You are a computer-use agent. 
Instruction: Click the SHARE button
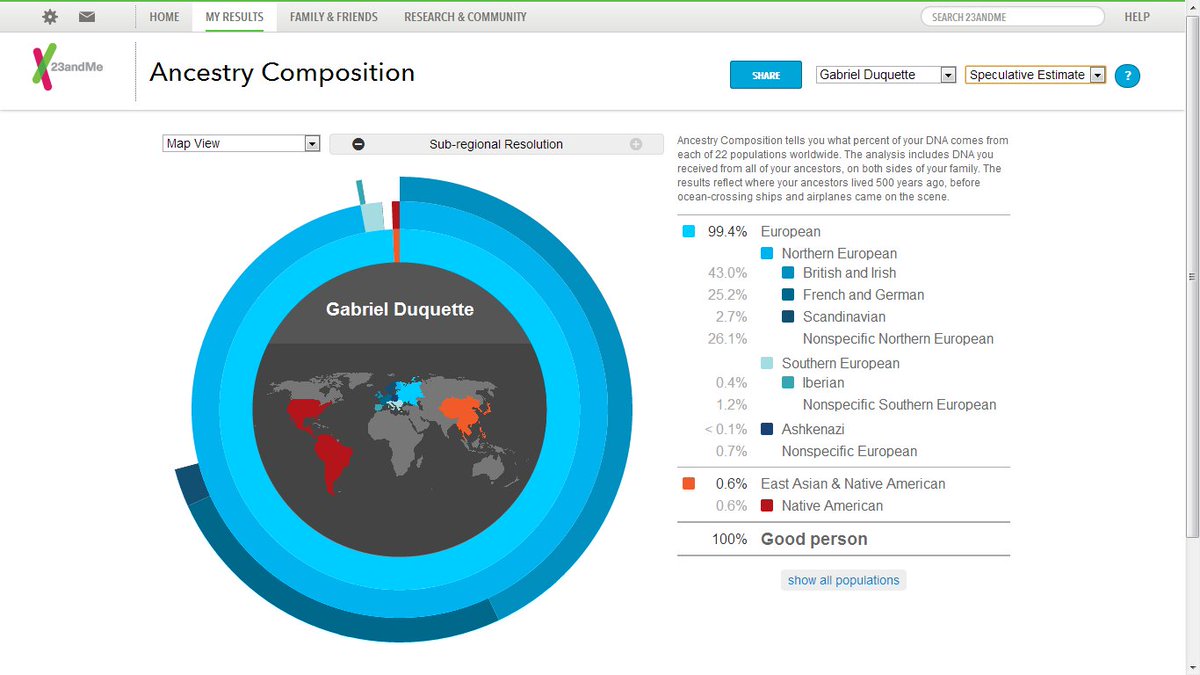(x=766, y=75)
